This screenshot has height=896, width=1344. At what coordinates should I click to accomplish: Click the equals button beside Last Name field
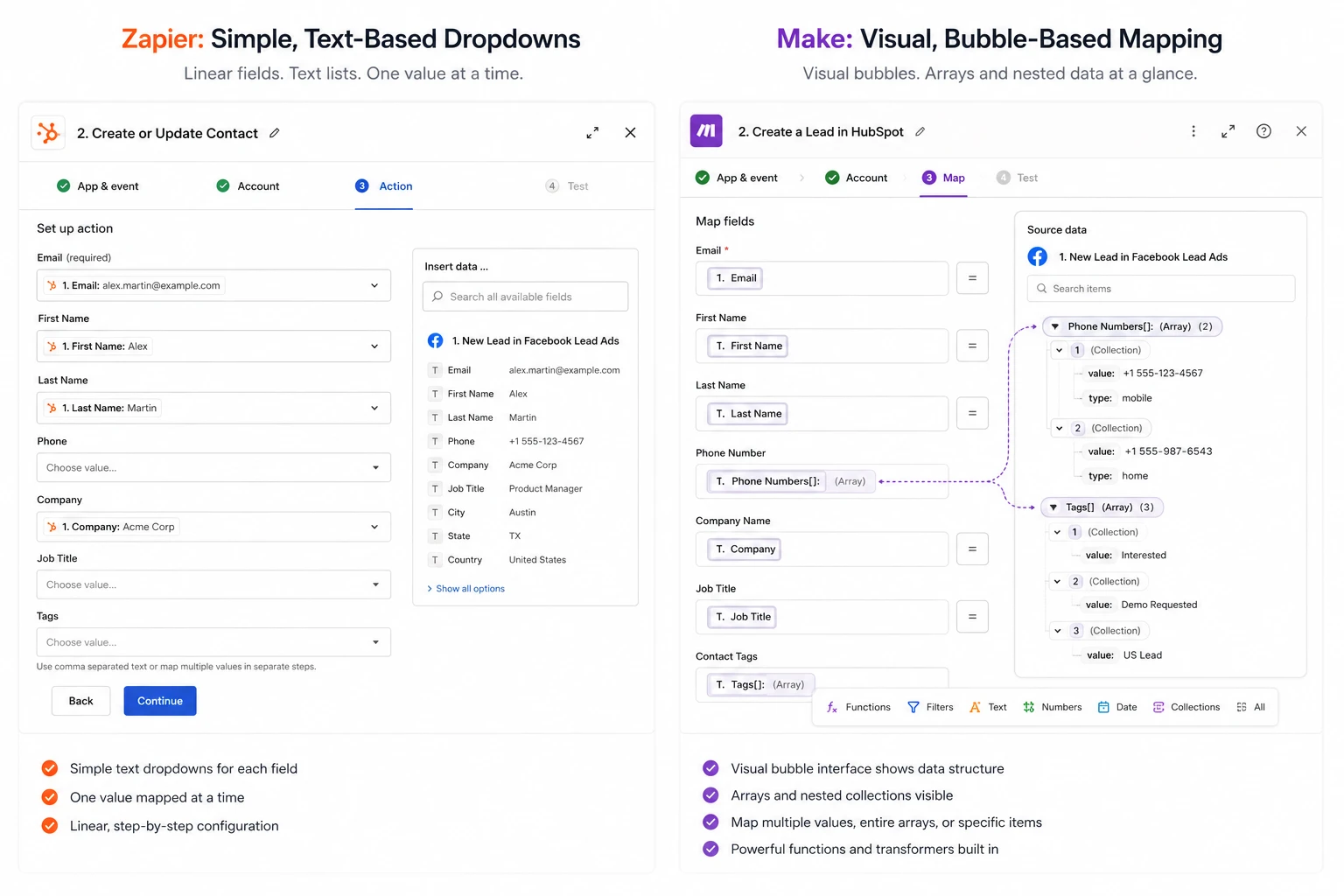coord(972,413)
